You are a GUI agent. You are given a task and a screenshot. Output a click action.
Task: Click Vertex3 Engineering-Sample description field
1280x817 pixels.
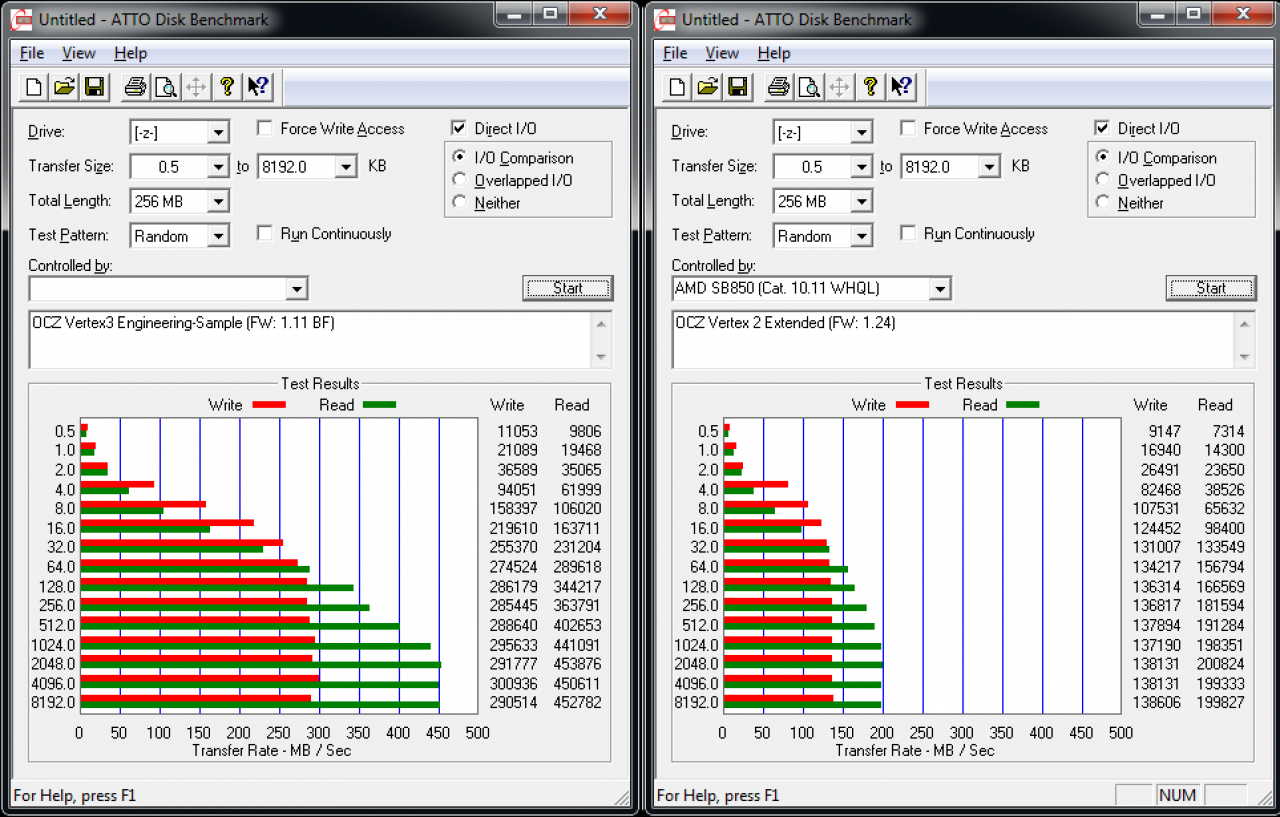(312, 340)
